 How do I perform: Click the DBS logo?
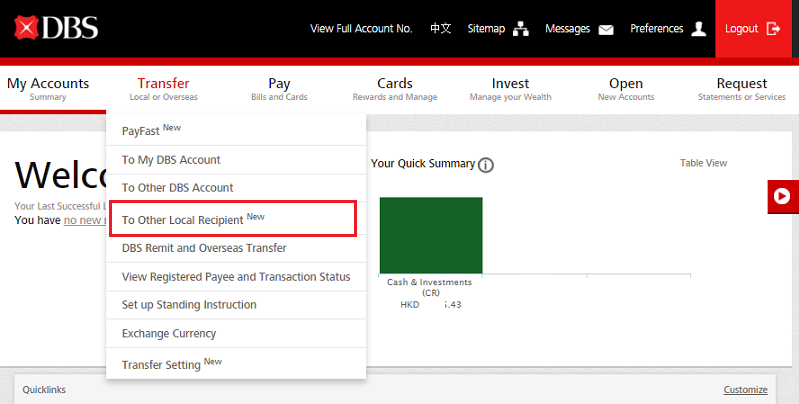pyautogui.click(x=56, y=28)
